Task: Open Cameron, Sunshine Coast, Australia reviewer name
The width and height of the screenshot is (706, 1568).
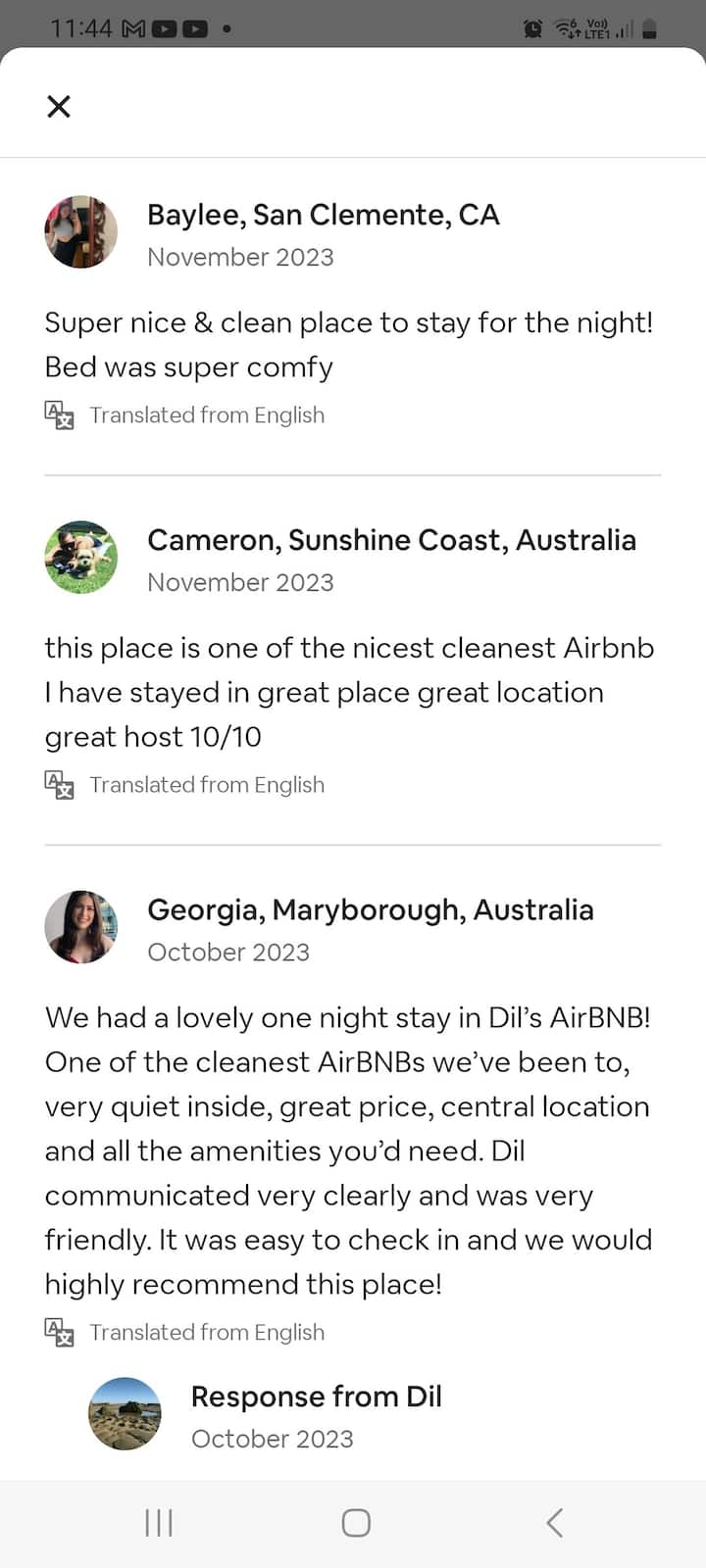Action: [x=391, y=540]
